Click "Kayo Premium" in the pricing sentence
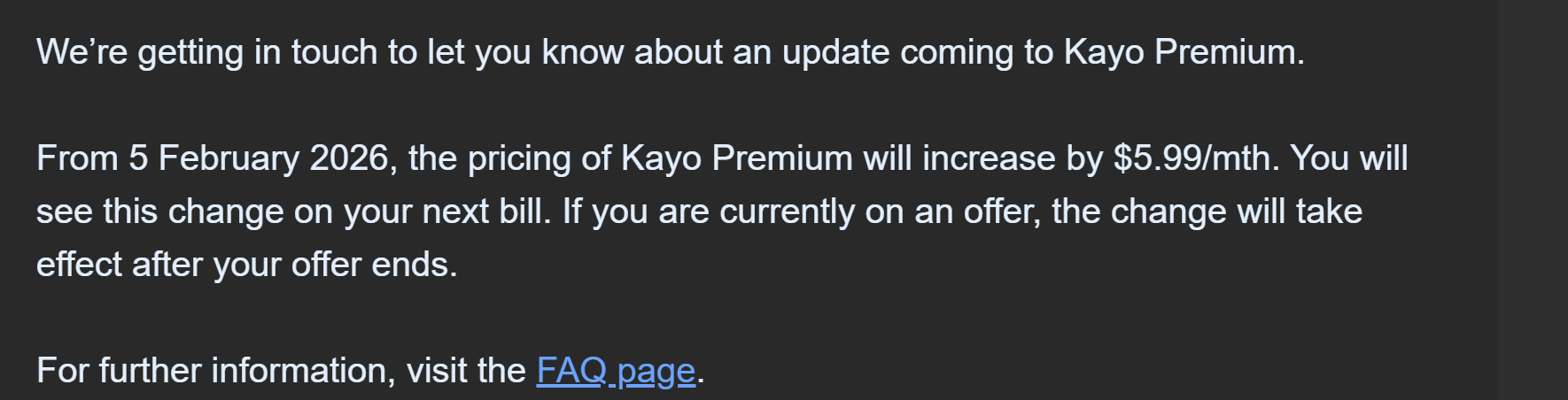The width and height of the screenshot is (1568, 400). tap(737, 158)
